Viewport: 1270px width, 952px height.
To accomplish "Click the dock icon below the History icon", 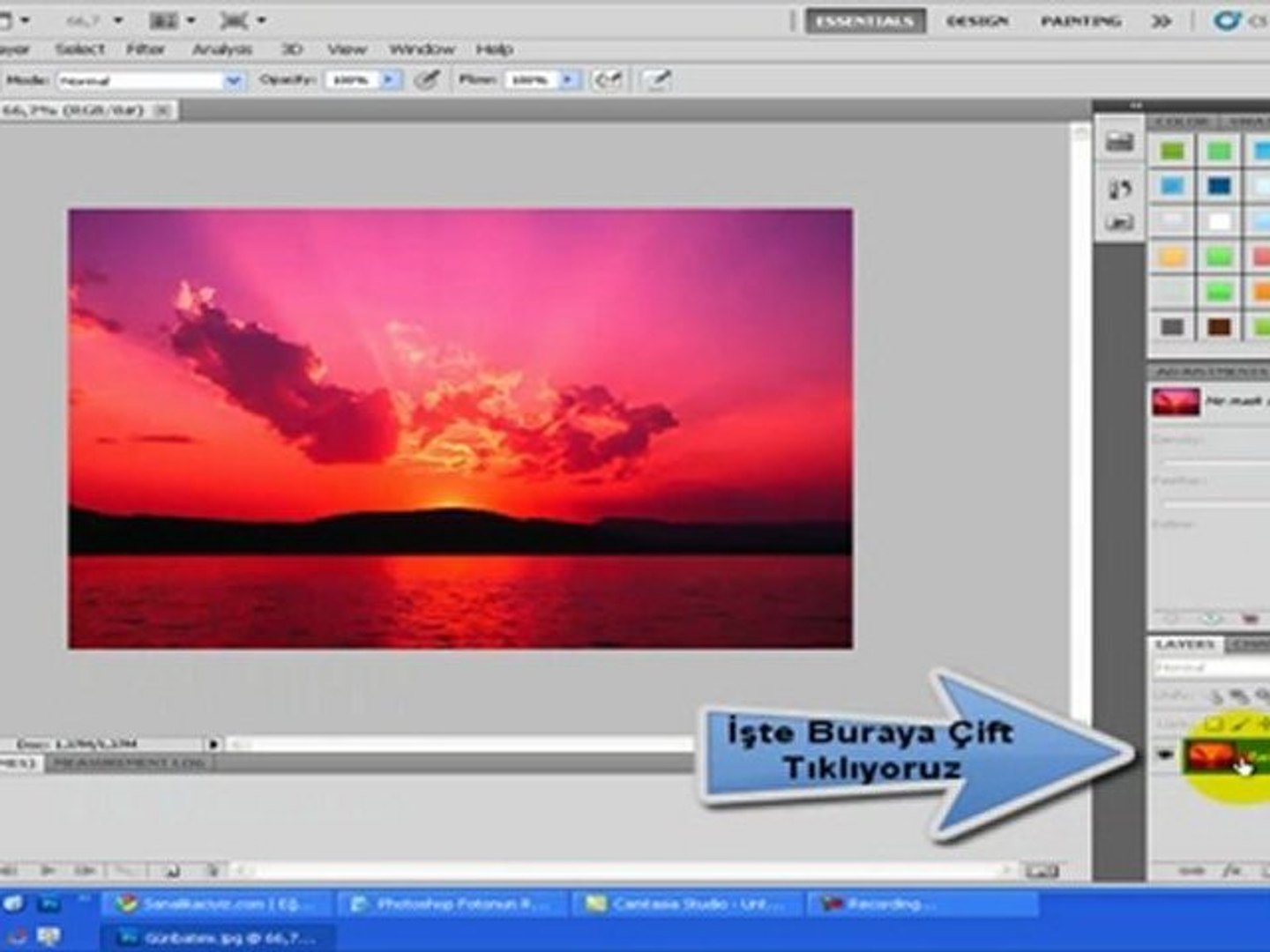I will 1119,222.
